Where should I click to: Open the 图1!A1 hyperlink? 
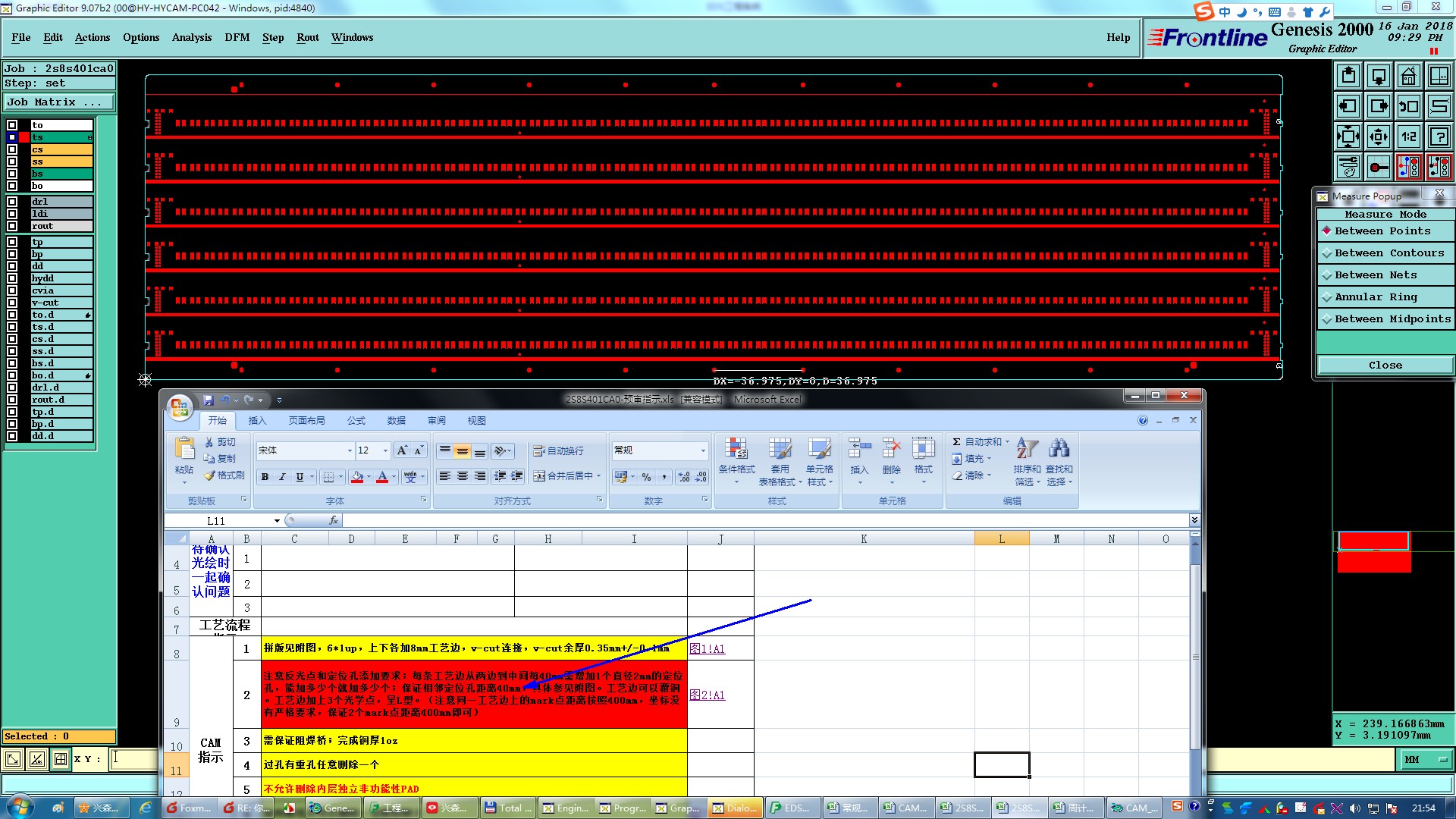(x=707, y=649)
